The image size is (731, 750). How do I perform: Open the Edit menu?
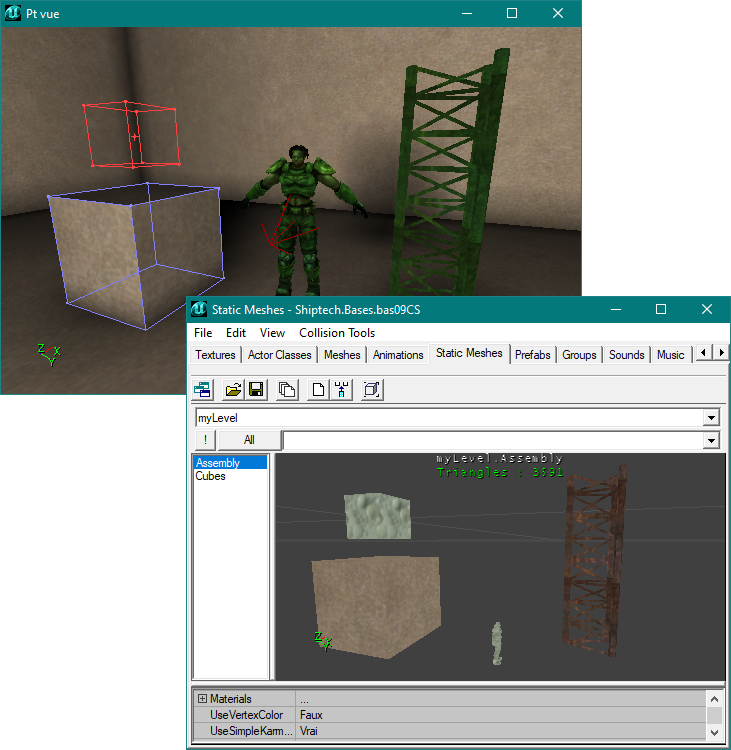(236, 333)
